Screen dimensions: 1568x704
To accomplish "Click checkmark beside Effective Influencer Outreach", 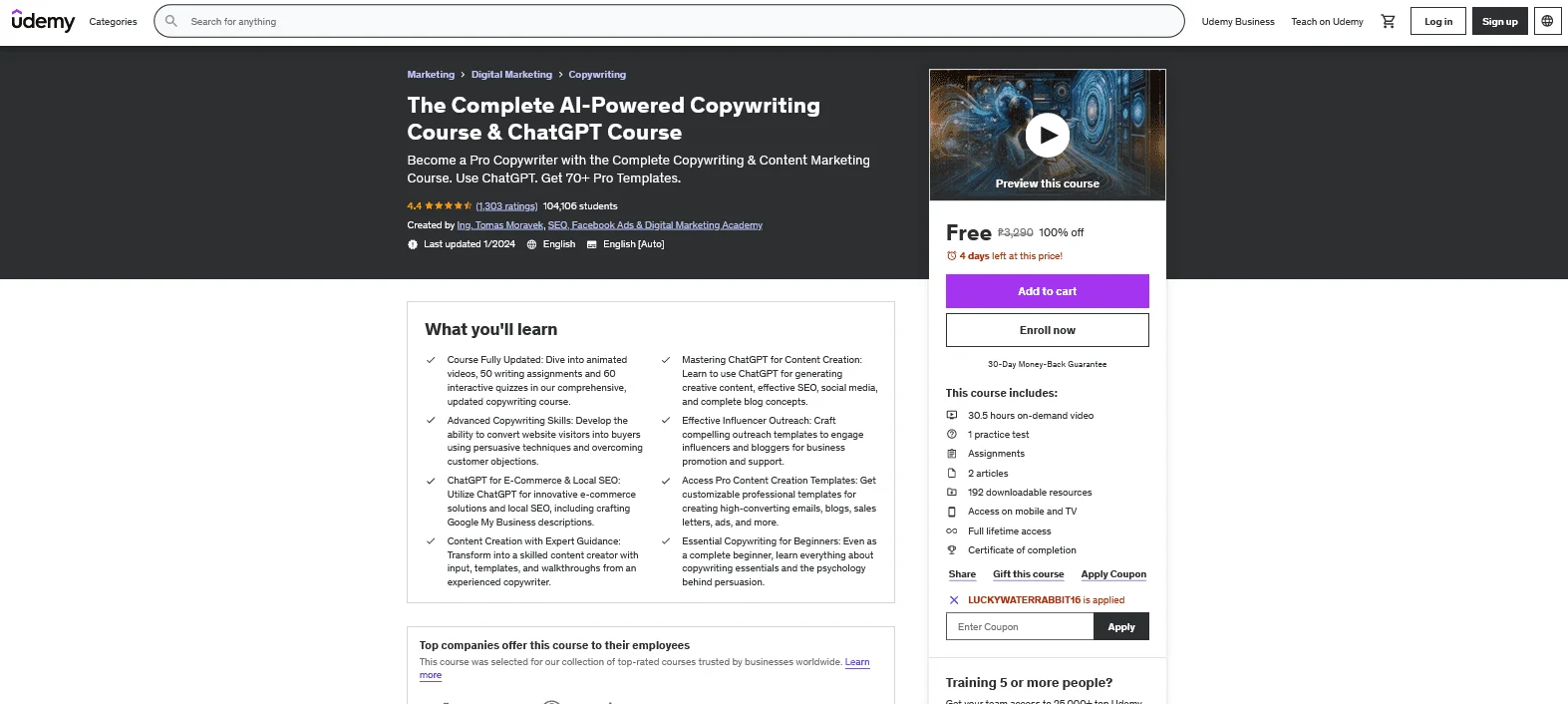I will [666, 421].
